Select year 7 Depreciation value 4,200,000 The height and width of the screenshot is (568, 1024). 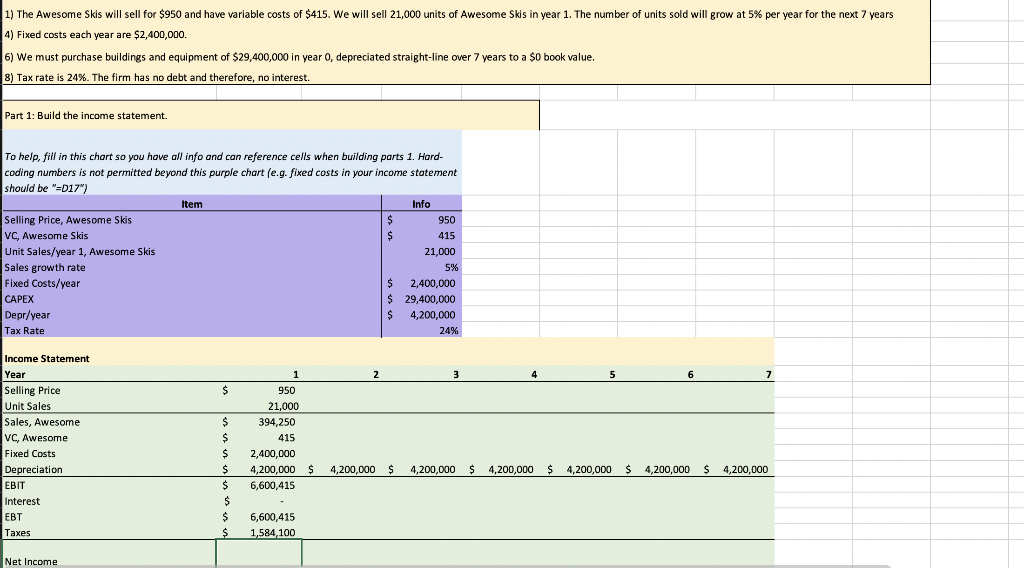pyautogui.click(x=735, y=469)
